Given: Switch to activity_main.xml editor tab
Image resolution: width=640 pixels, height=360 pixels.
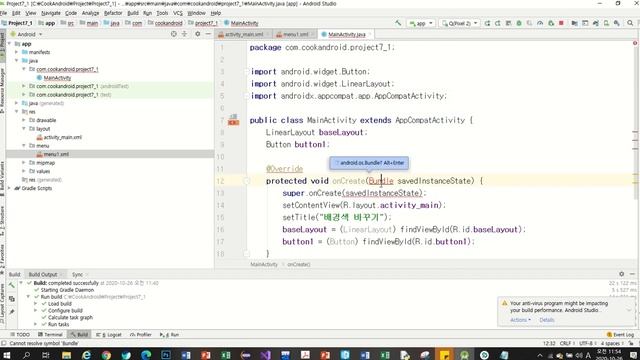Looking at the screenshot, I should [244, 34].
